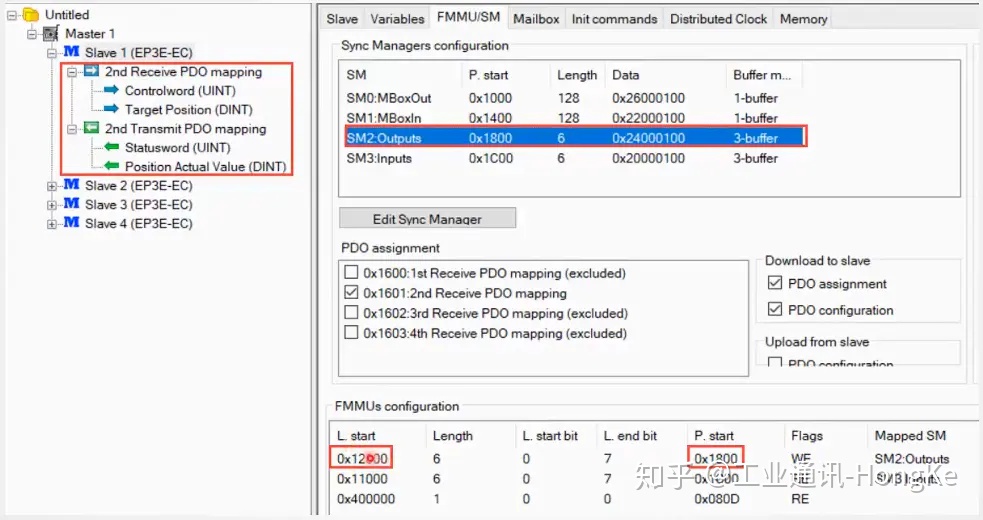Expand the Slave 4 (EP3E-EC) node
Viewport: 983px width, 520px height.
pyautogui.click(x=52, y=224)
